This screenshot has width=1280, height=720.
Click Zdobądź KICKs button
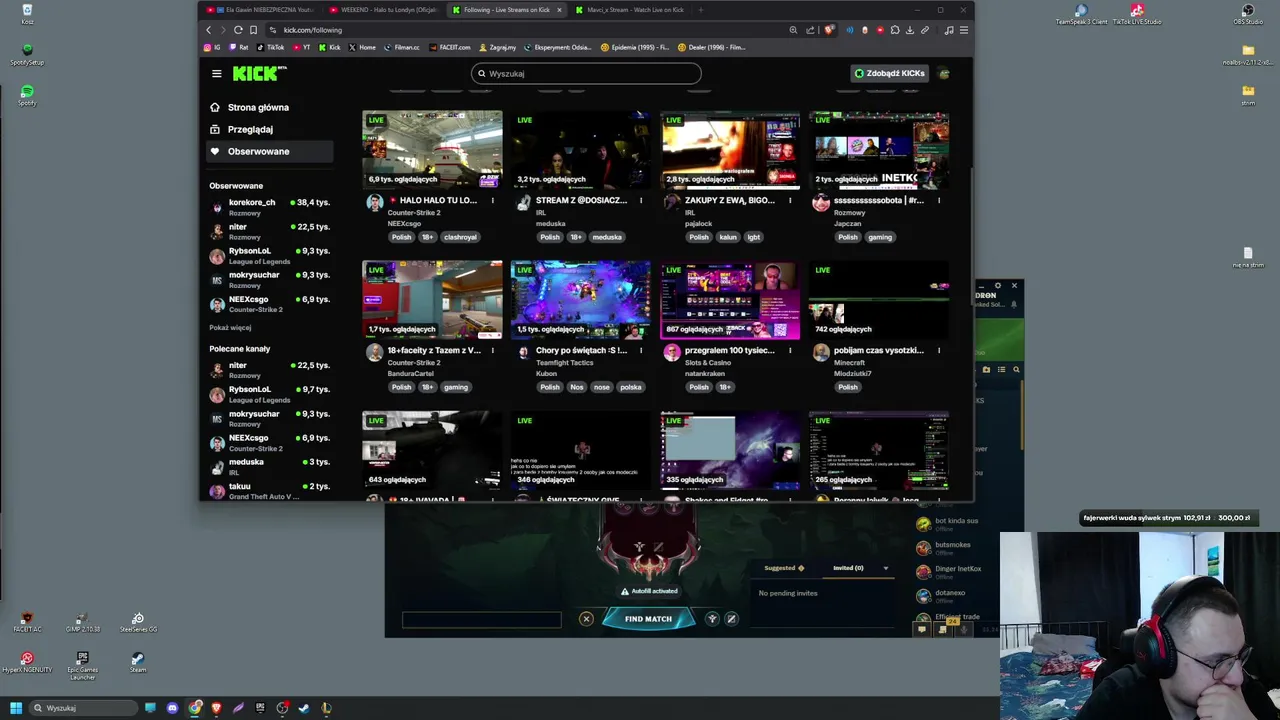click(x=888, y=73)
